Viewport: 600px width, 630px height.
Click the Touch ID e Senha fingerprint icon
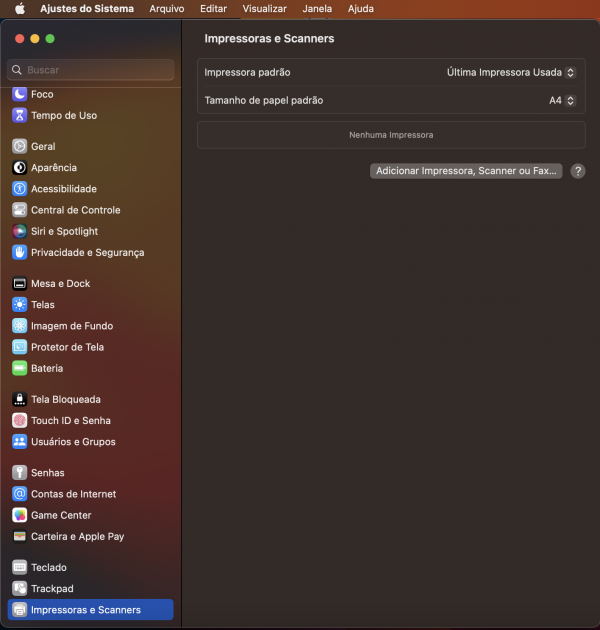pyautogui.click(x=19, y=421)
